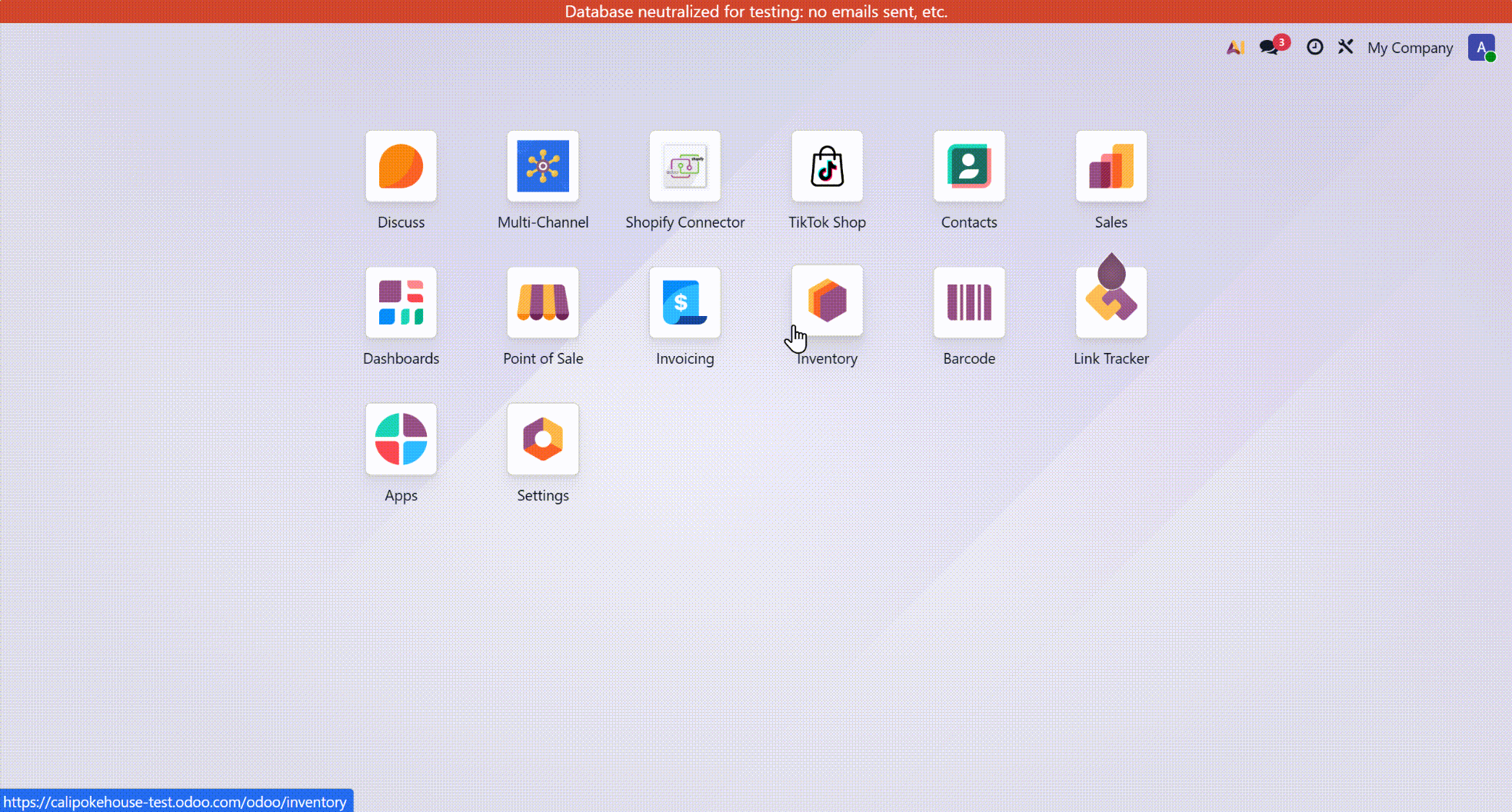Launch the Invoicing app
The height and width of the screenshot is (812, 1512).
[x=684, y=302]
